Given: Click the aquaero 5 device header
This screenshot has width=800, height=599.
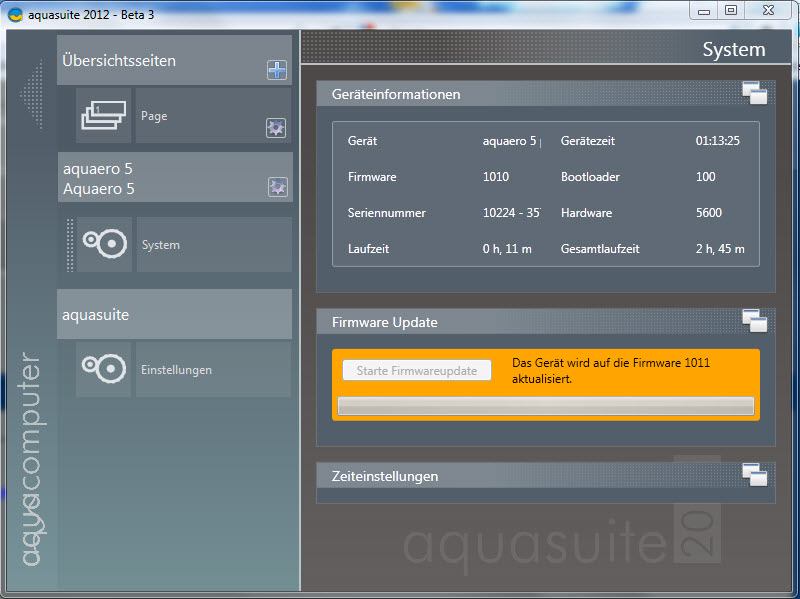Looking at the screenshot, I should [x=175, y=178].
